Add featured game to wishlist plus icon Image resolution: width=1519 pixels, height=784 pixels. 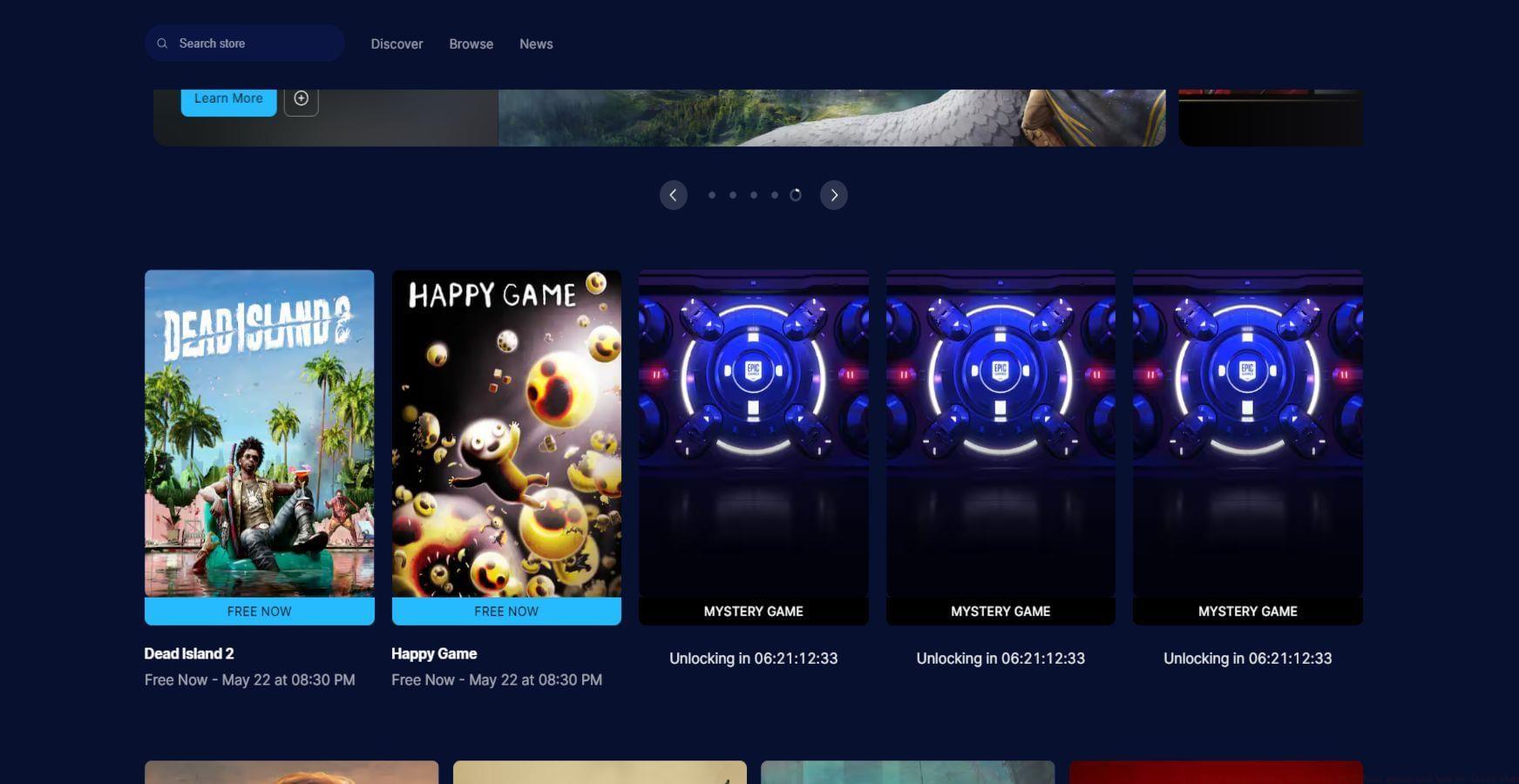click(x=301, y=98)
